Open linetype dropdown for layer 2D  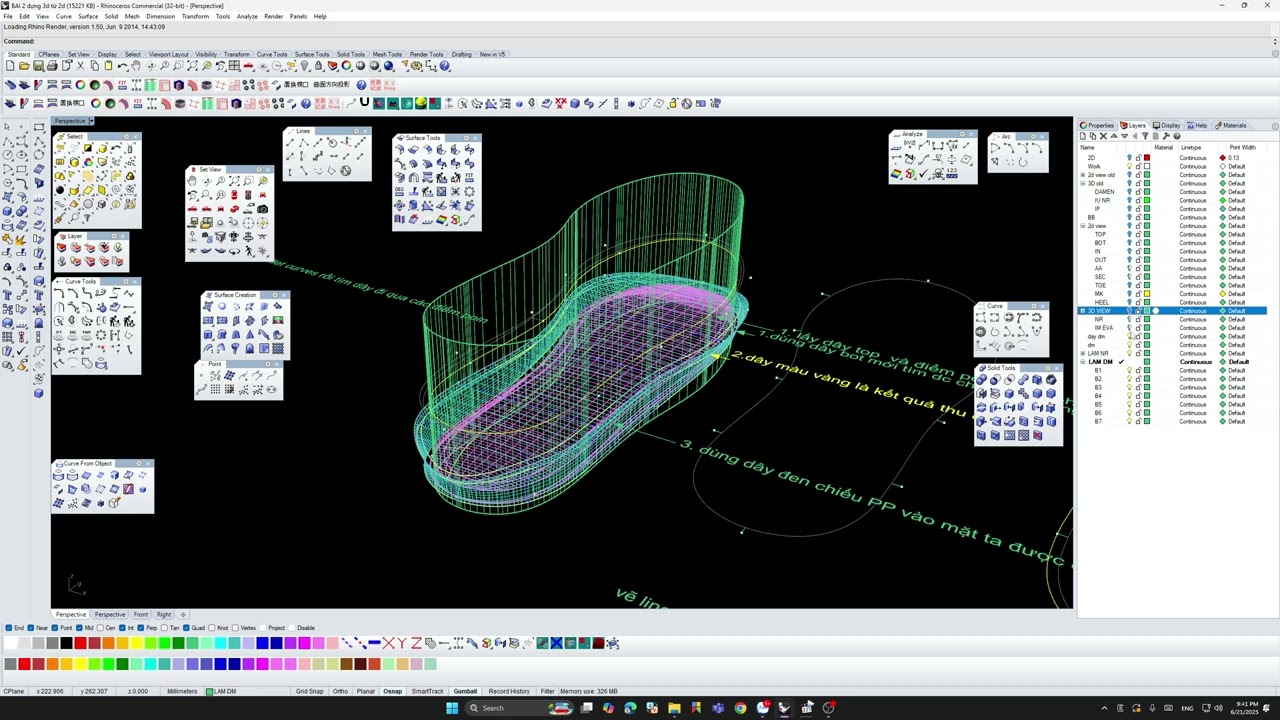pos(1193,158)
